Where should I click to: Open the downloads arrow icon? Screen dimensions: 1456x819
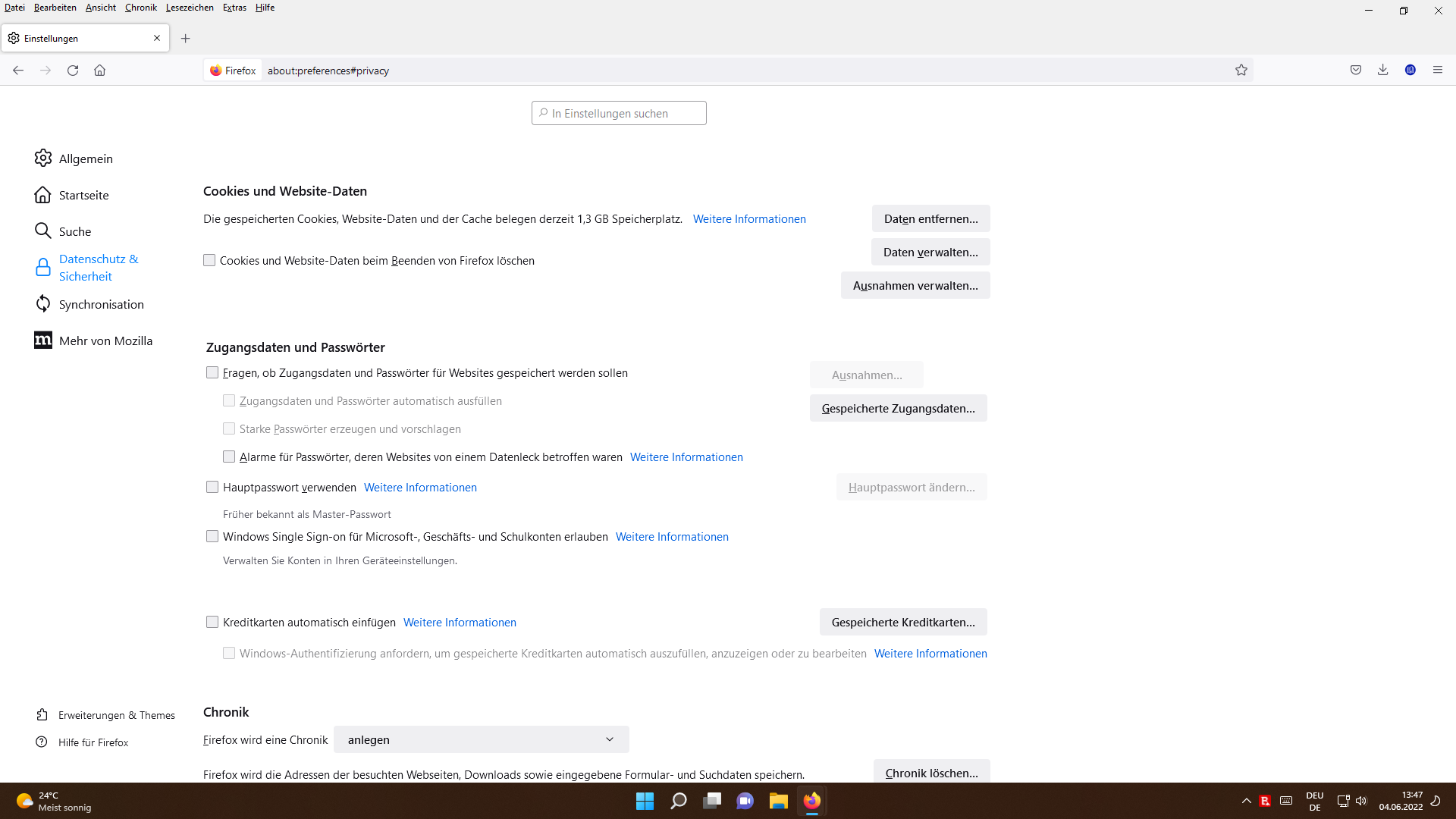(1383, 70)
